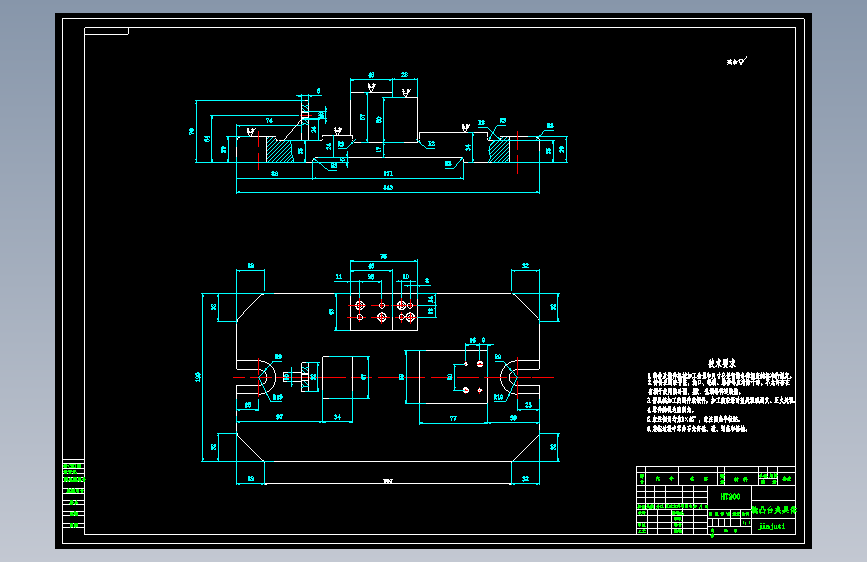Click the HT200 material label
The height and width of the screenshot is (562, 867).
click(730, 497)
